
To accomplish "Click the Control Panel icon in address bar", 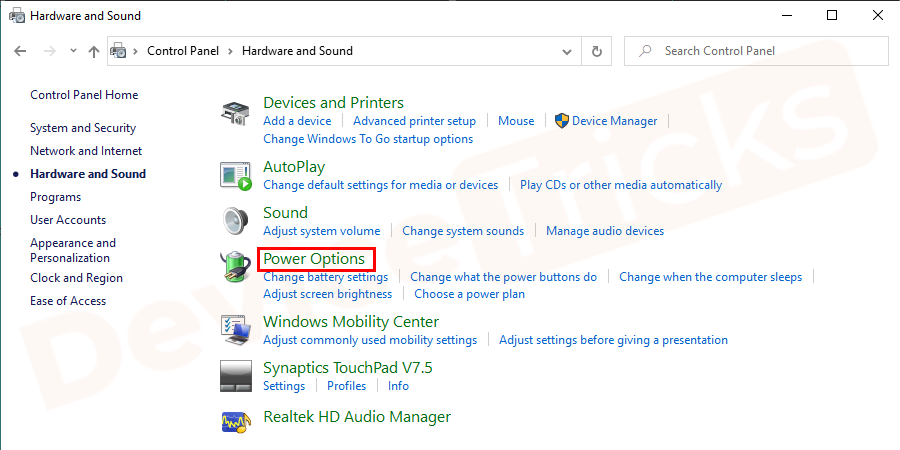I will [x=119, y=51].
